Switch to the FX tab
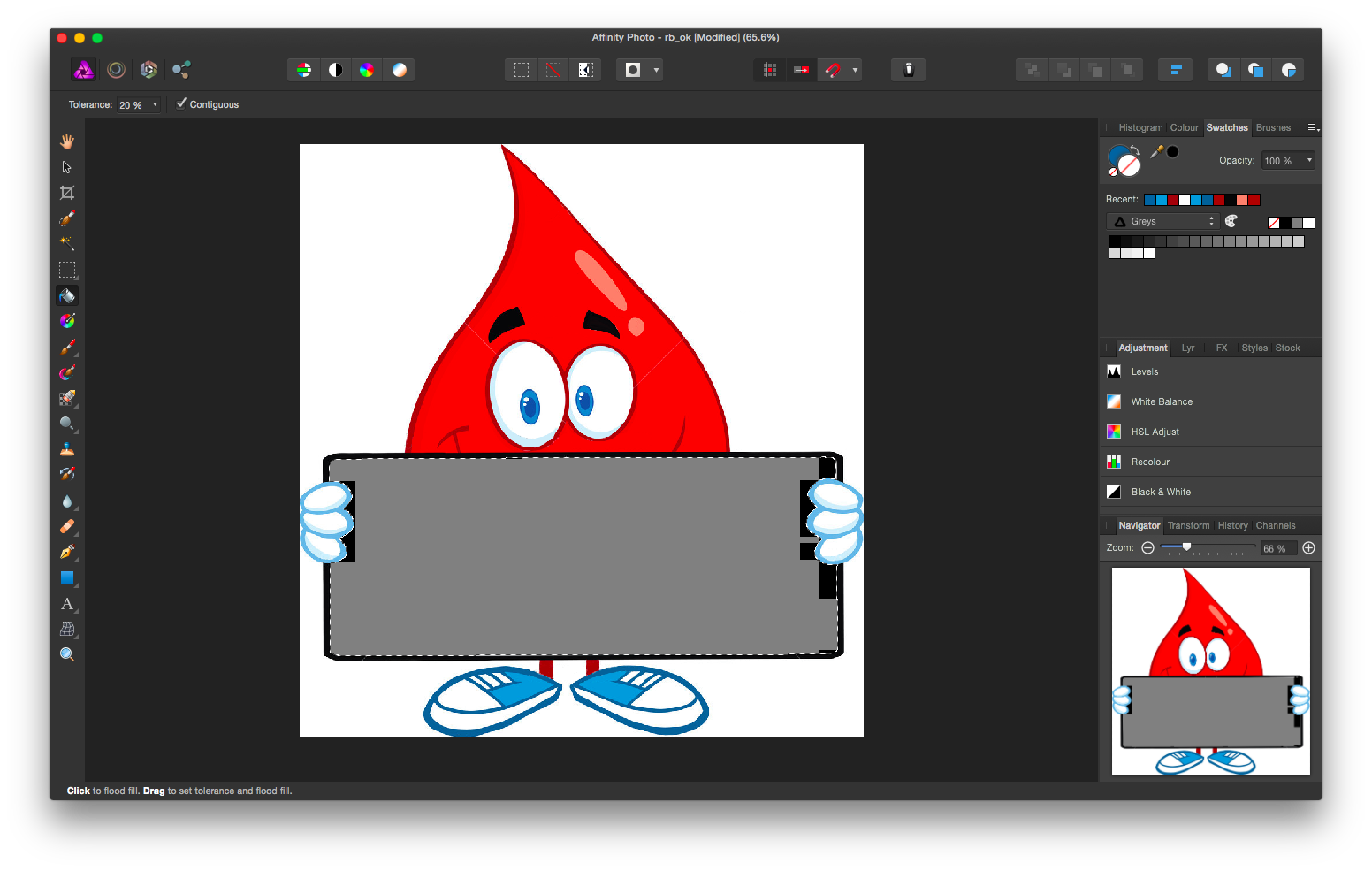1372x871 pixels. point(1221,348)
